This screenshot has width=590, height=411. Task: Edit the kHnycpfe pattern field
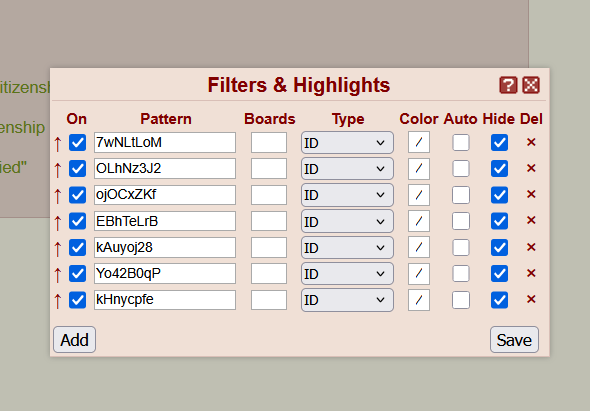(x=165, y=300)
